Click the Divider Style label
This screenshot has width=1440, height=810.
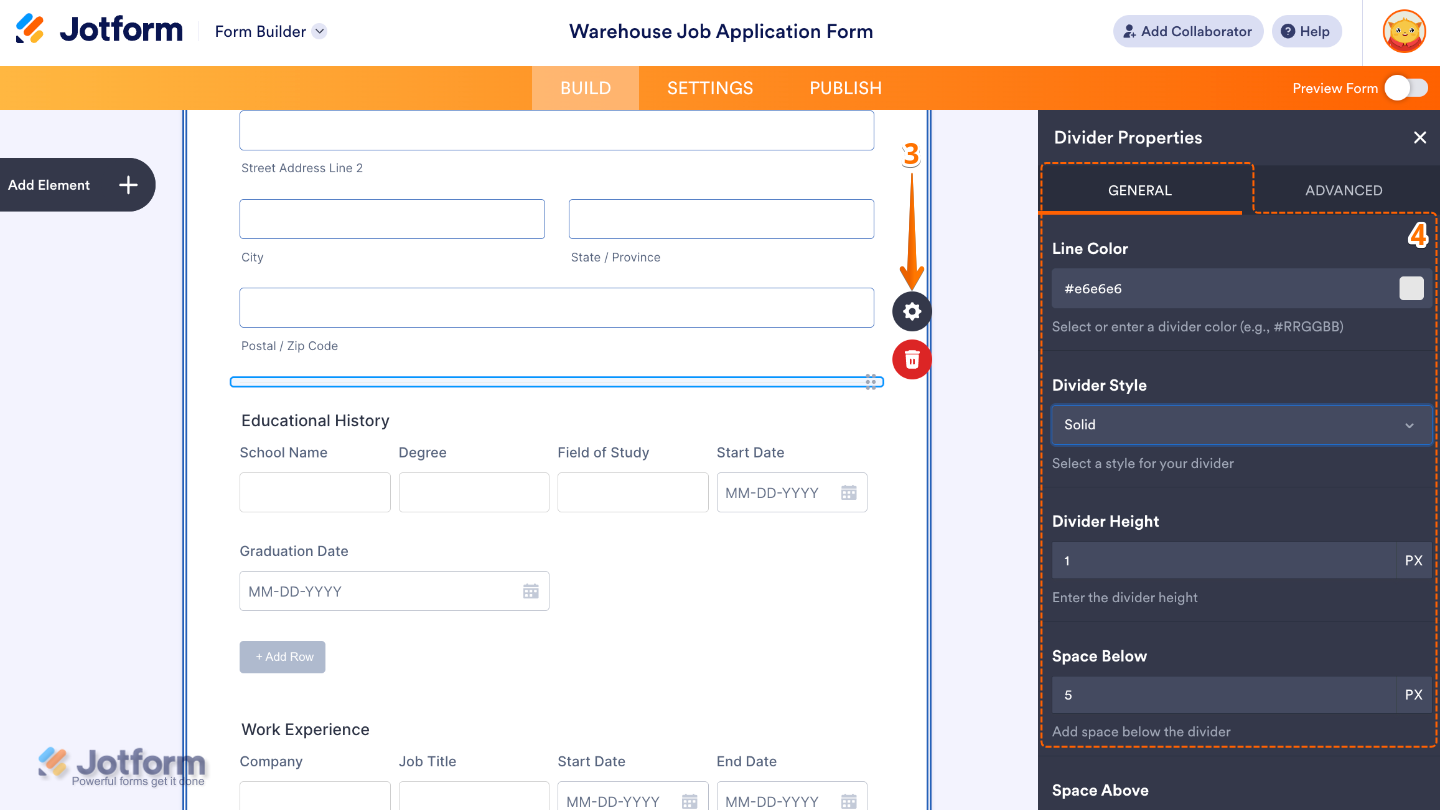[1099, 385]
